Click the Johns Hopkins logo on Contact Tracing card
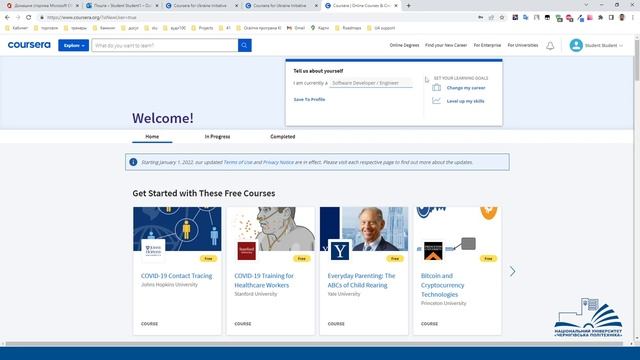The width and height of the screenshot is (640, 360). pyautogui.click(x=153, y=251)
